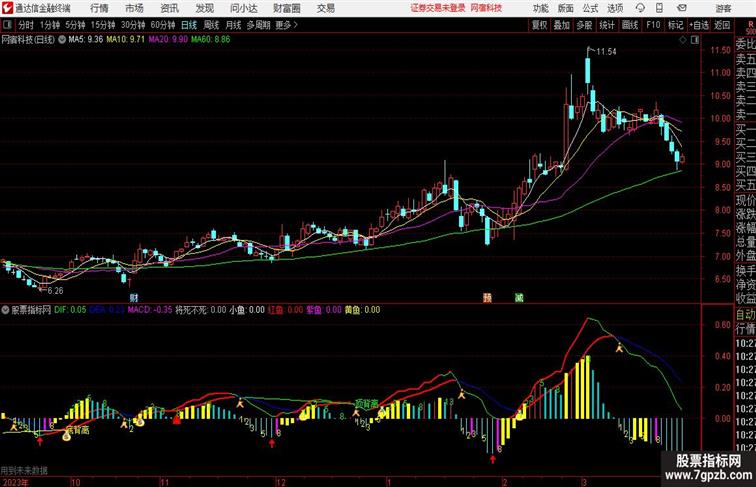
Task: Click the MA20: 9.90 indicator value
Action: [x=168, y=40]
